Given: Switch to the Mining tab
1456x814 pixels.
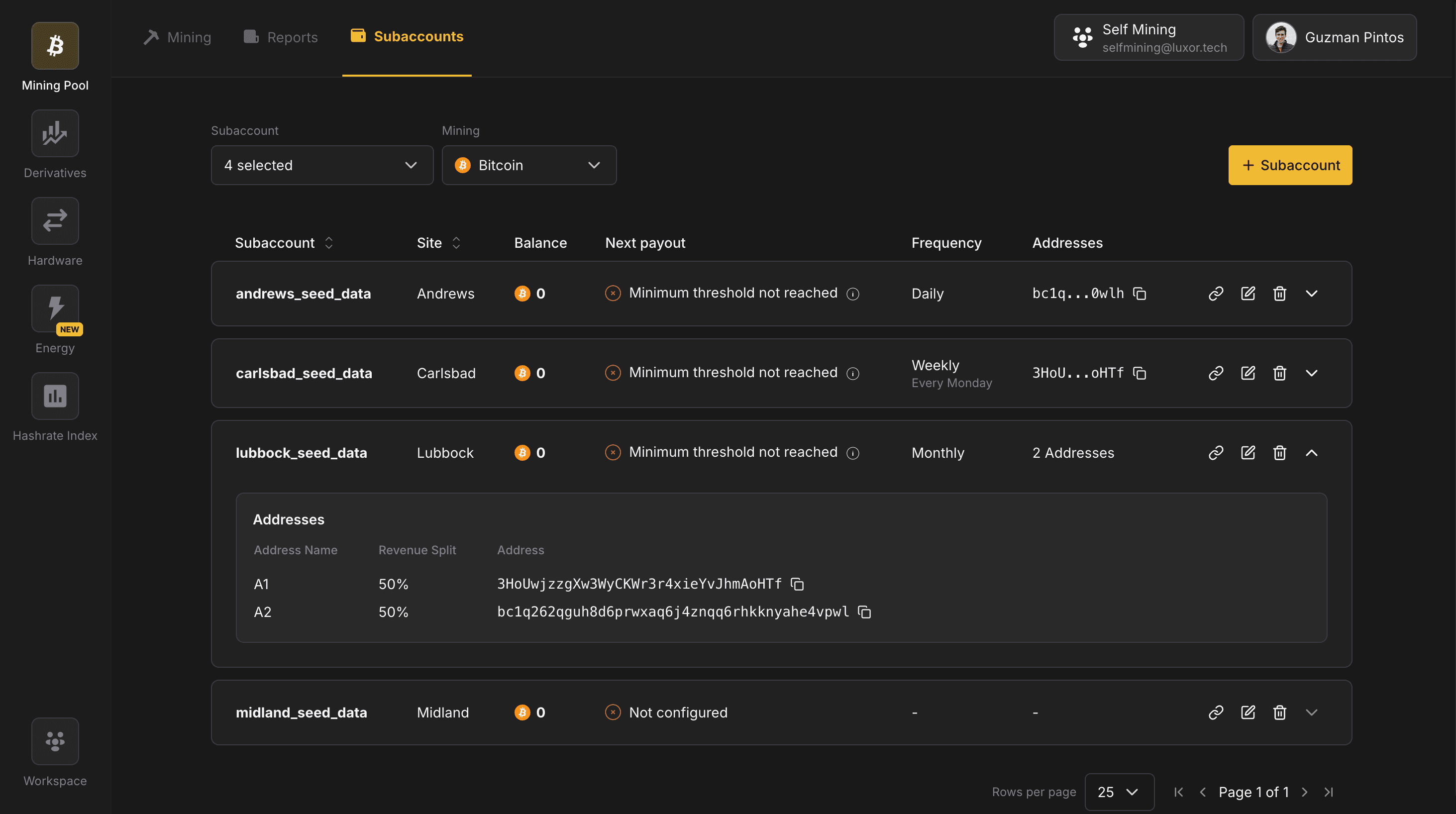Looking at the screenshot, I should point(176,37).
